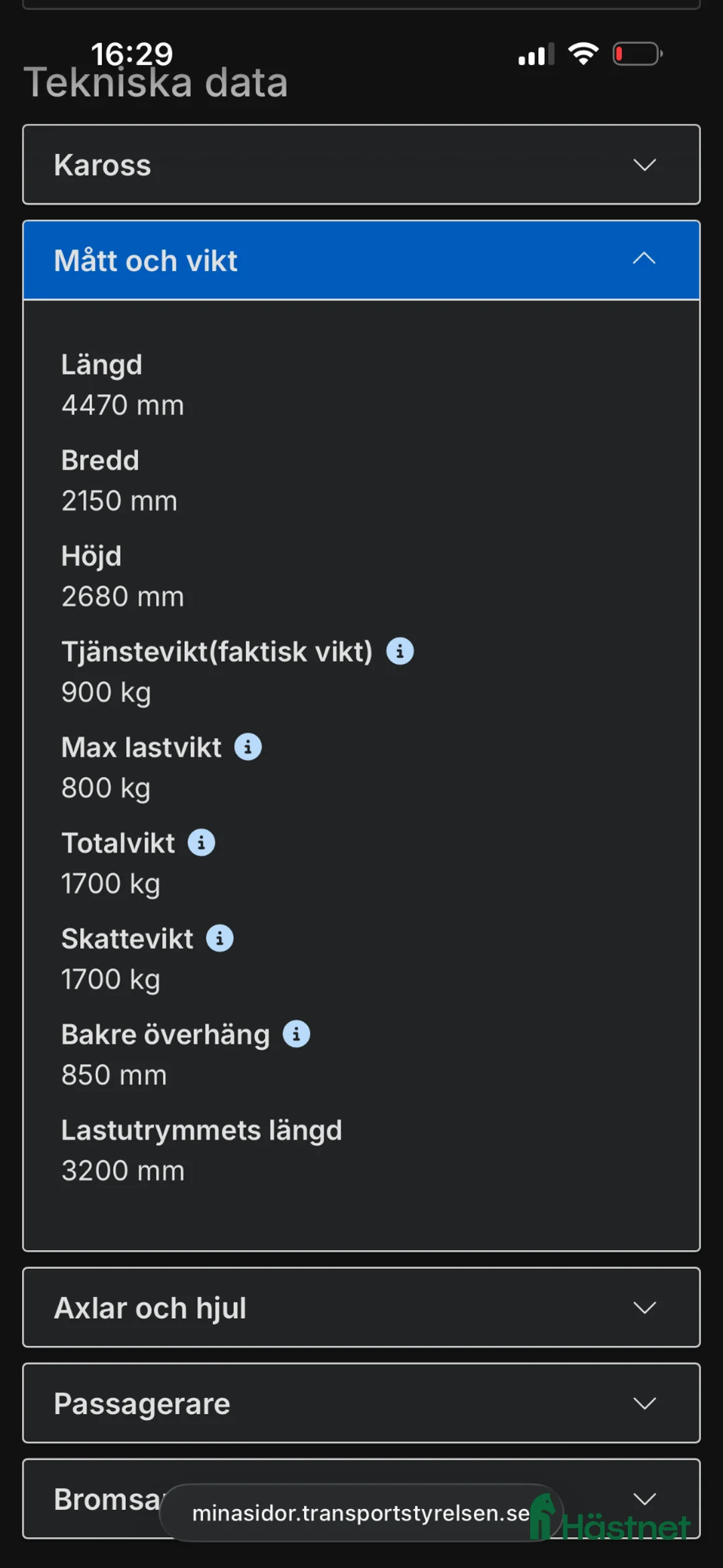Viewport: 723px width, 1568px height.
Task: Tap the cellular signal strength bars
Action: 534,53
